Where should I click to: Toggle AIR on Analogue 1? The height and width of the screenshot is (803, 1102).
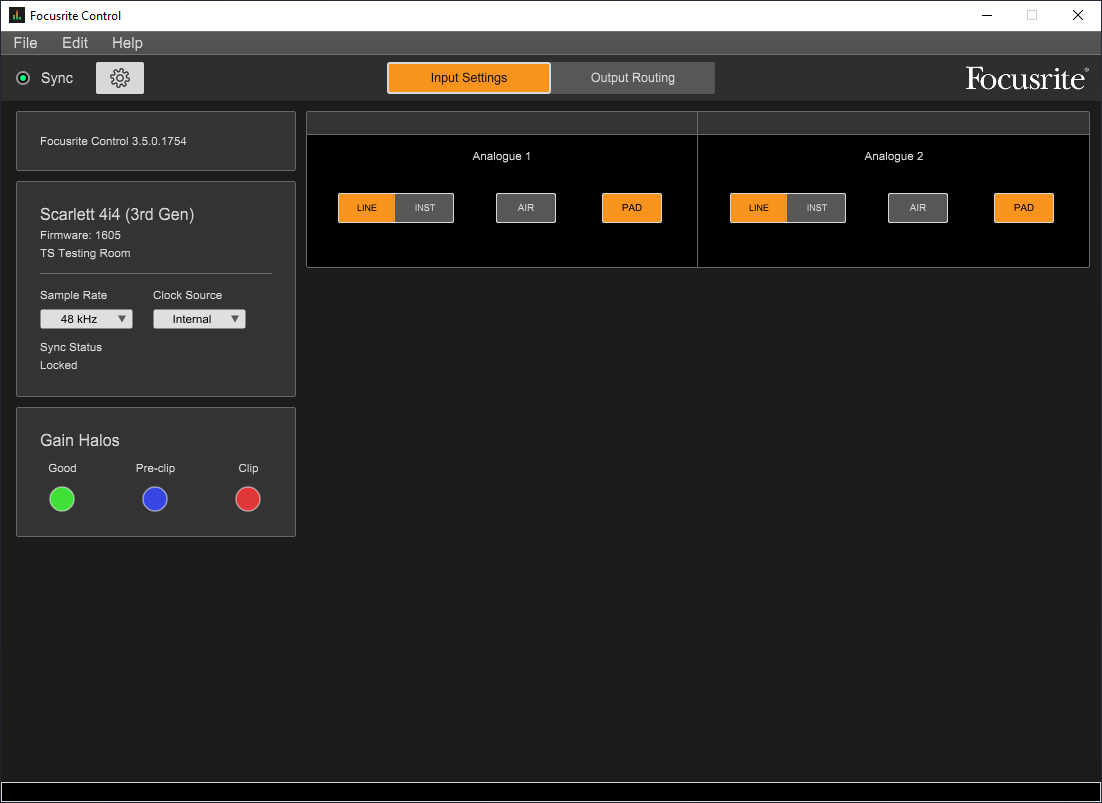tap(526, 208)
